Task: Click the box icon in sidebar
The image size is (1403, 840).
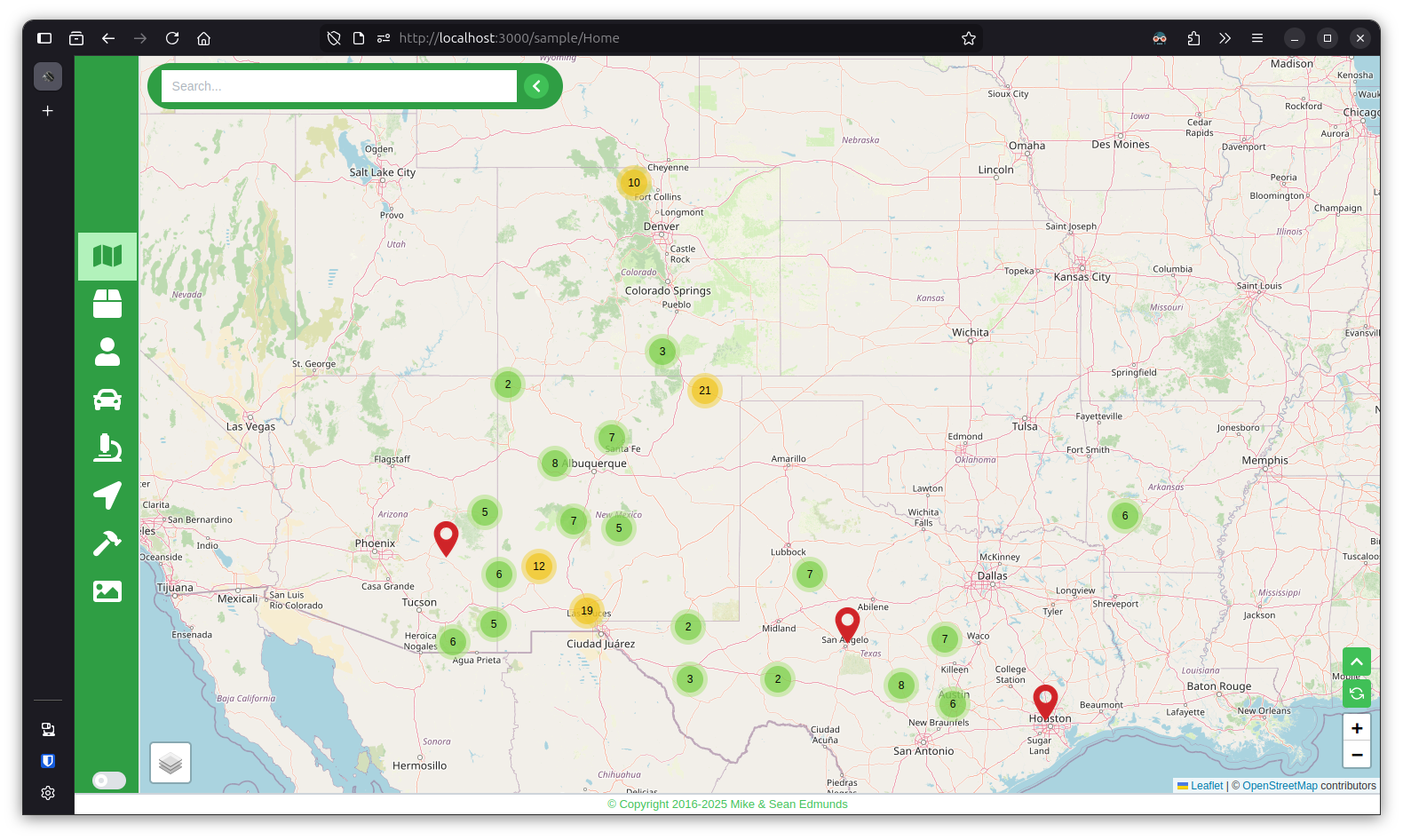Action: coord(107,305)
